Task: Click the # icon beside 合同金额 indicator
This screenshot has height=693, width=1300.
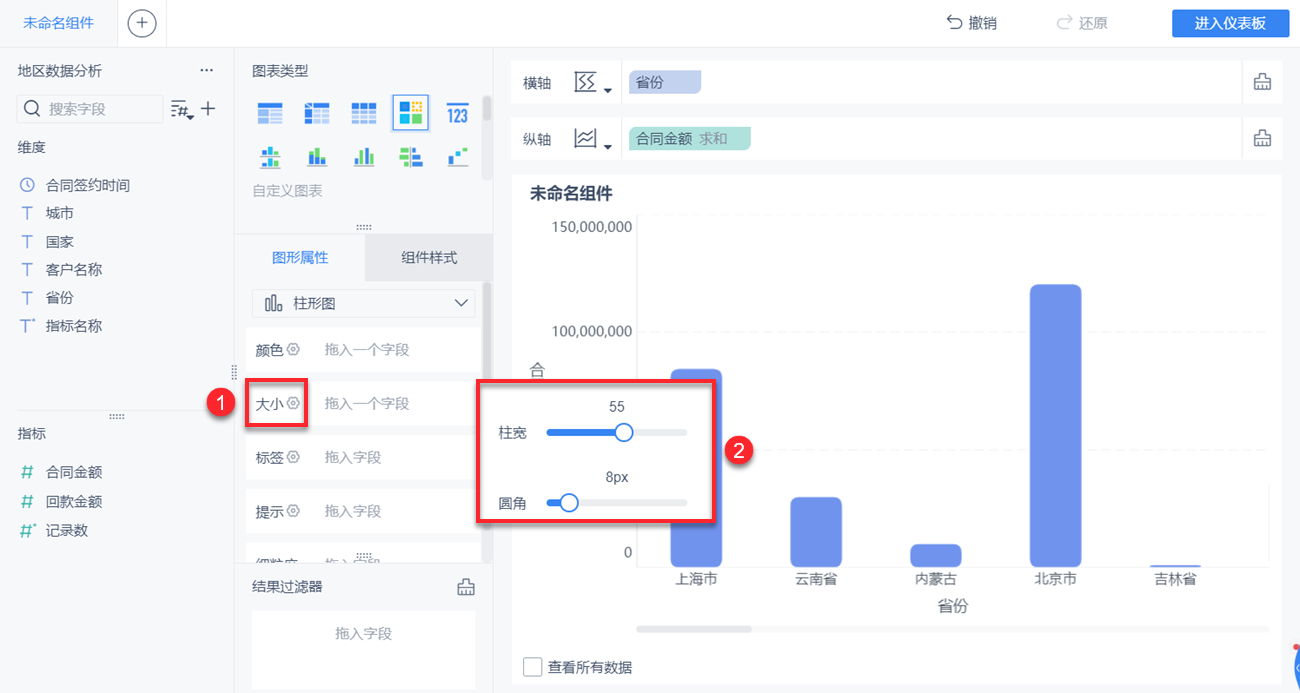Action: [27, 472]
